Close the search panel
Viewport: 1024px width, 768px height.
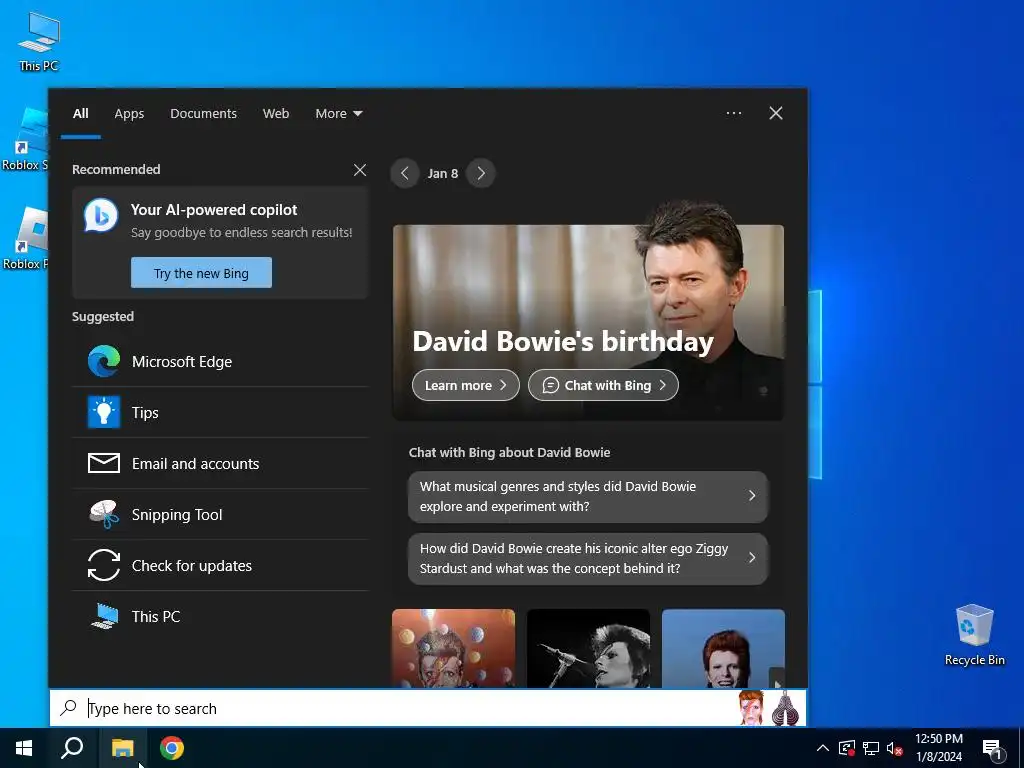[x=776, y=113]
